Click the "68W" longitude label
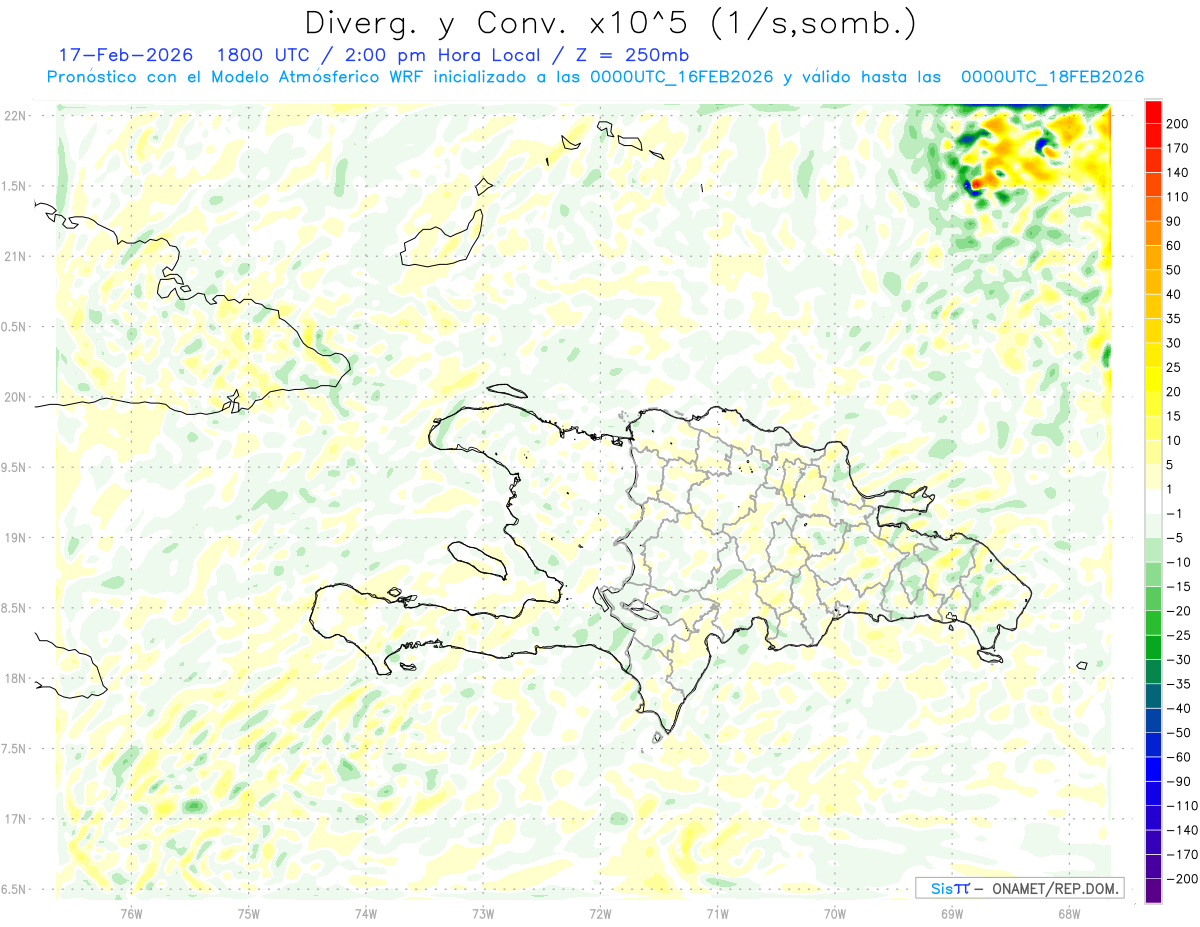The width and height of the screenshot is (1200, 927). pos(1069,914)
